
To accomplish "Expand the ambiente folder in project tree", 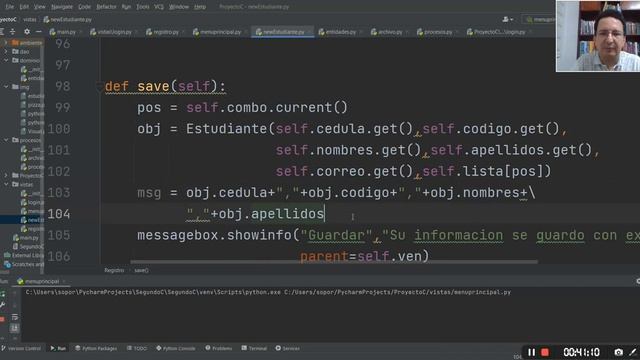I will tap(6, 42).
